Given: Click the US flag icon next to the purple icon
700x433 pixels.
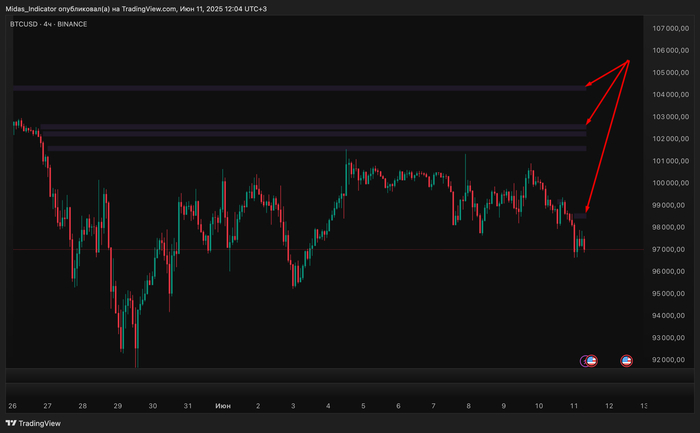Looking at the screenshot, I should (592, 360).
